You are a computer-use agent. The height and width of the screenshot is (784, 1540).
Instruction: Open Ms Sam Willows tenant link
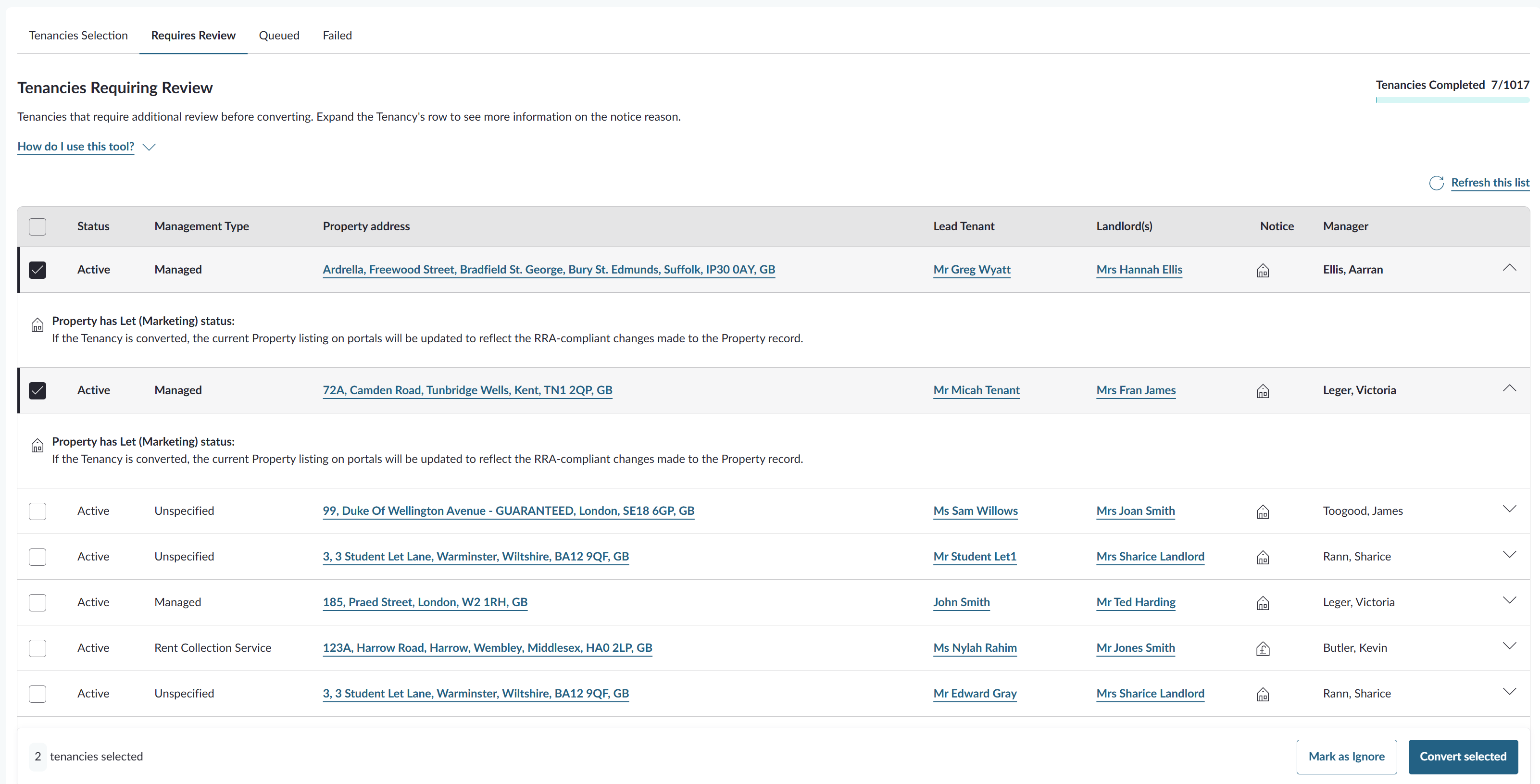[975, 511]
